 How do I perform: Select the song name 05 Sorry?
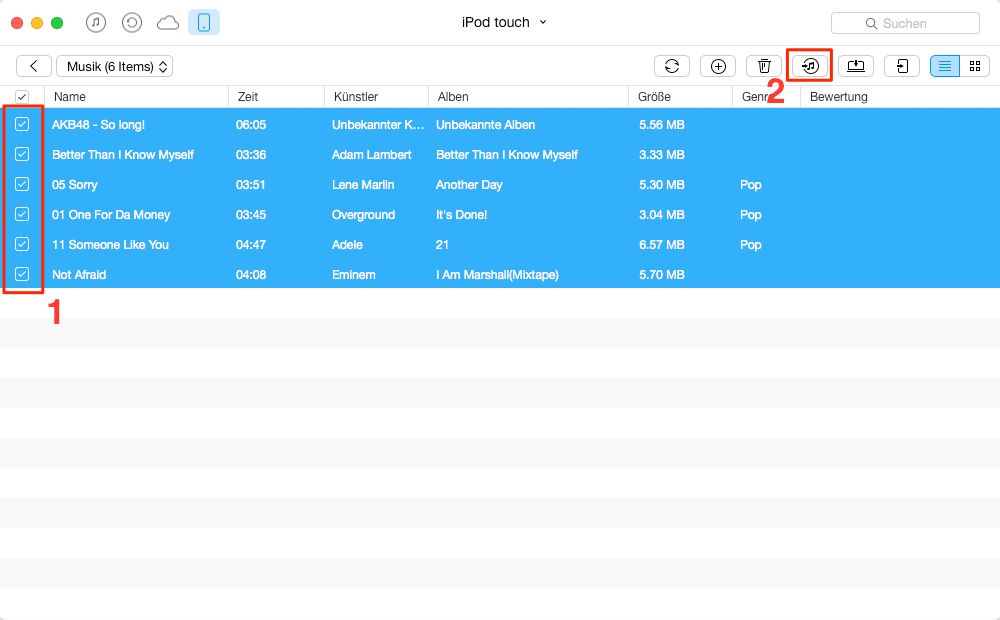pyautogui.click(x=75, y=185)
